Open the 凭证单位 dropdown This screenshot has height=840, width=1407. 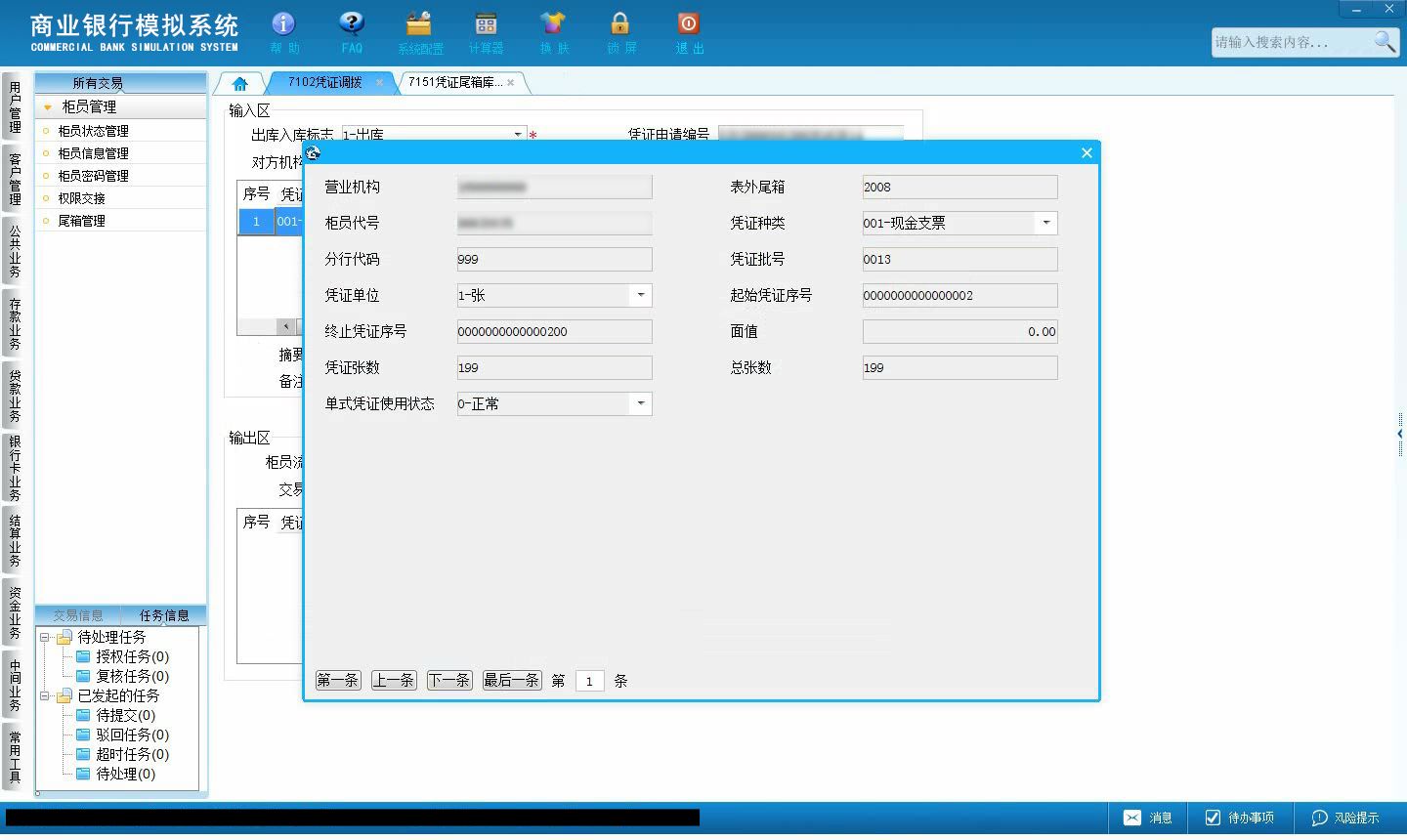641,295
